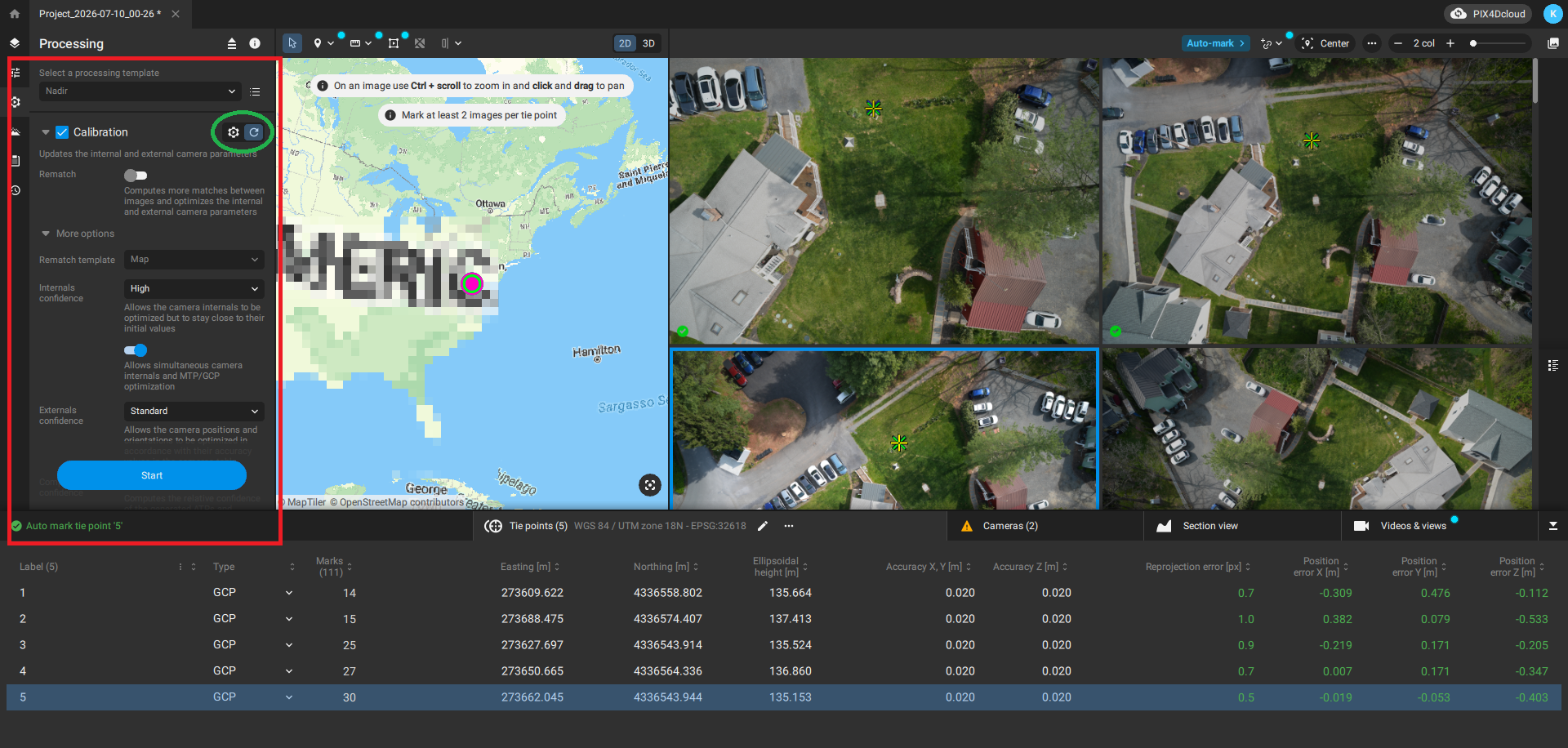Uncheck the Calibration checkbox
Viewport: 1568px width, 748px height.
pyautogui.click(x=61, y=132)
